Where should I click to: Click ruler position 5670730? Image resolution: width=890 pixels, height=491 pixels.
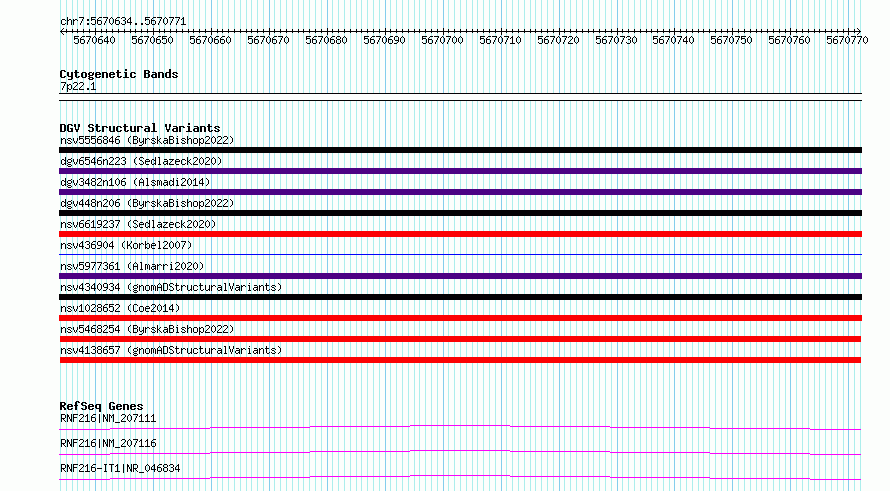616,40
